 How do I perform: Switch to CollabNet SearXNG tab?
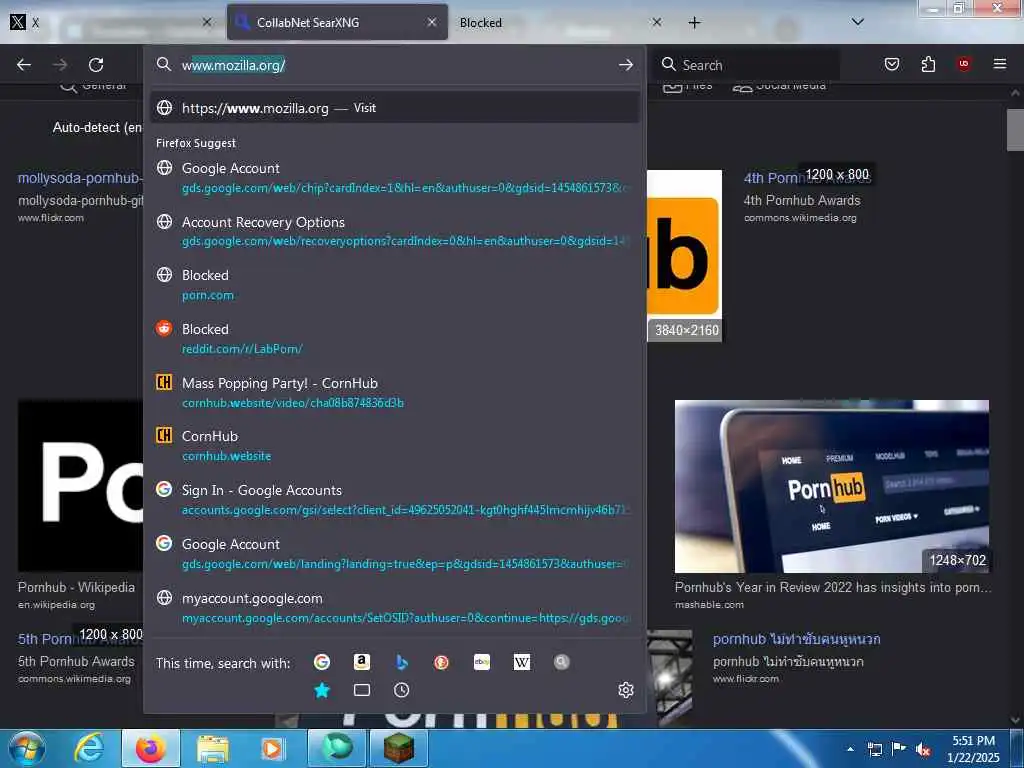click(x=337, y=22)
